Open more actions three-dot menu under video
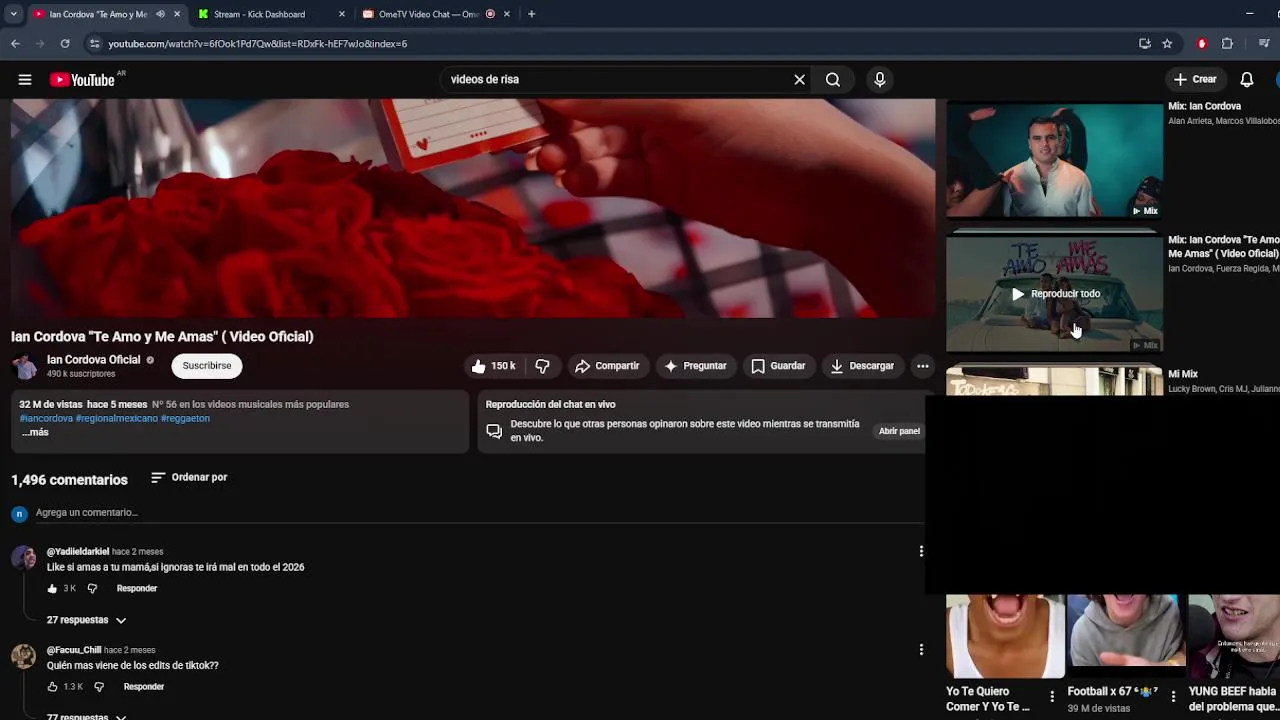The width and height of the screenshot is (1280, 720). [922, 366]
